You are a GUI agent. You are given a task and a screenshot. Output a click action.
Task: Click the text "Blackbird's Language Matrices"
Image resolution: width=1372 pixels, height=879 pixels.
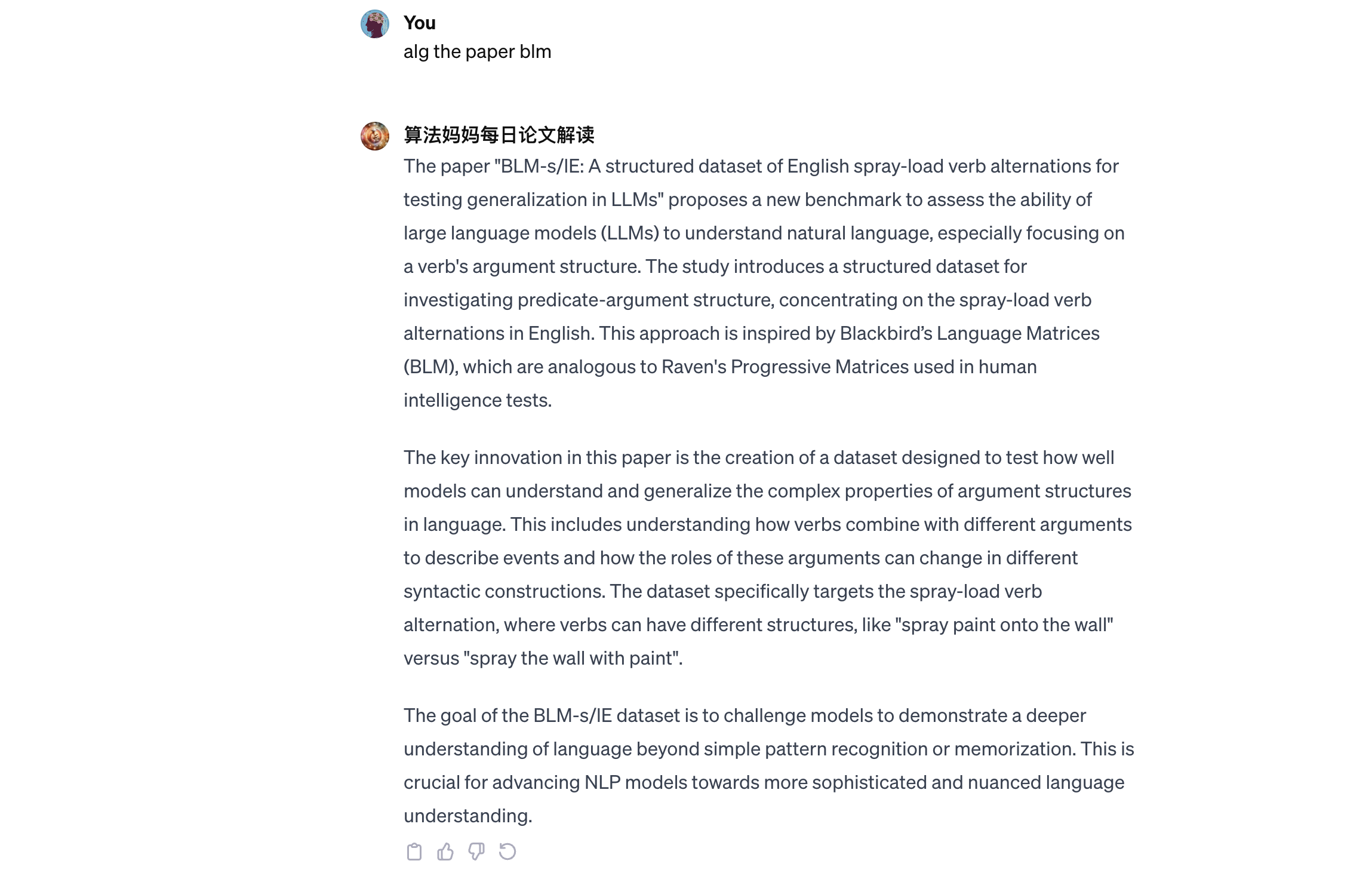click(x=970, y=333)
